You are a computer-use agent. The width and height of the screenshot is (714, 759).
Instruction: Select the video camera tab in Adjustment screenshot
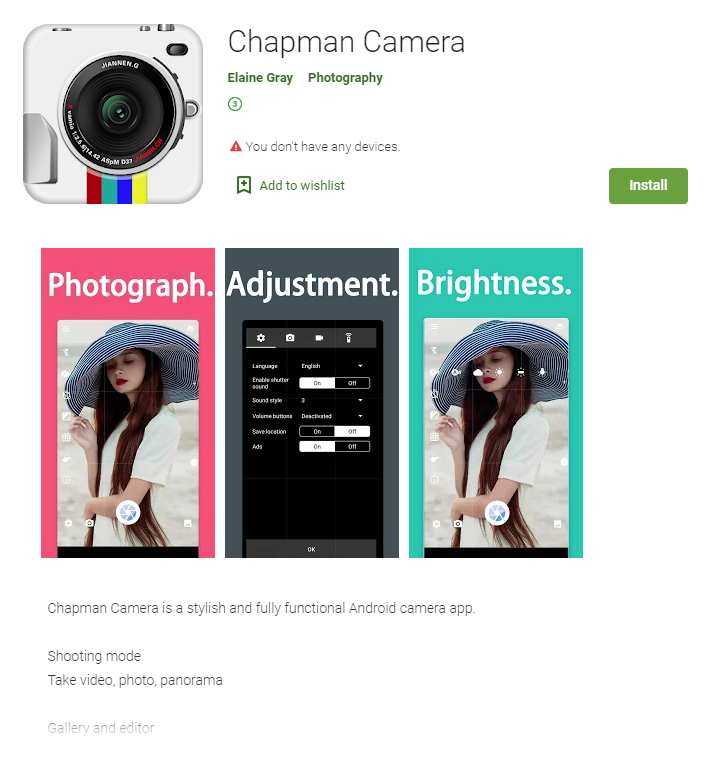[319, 338]
